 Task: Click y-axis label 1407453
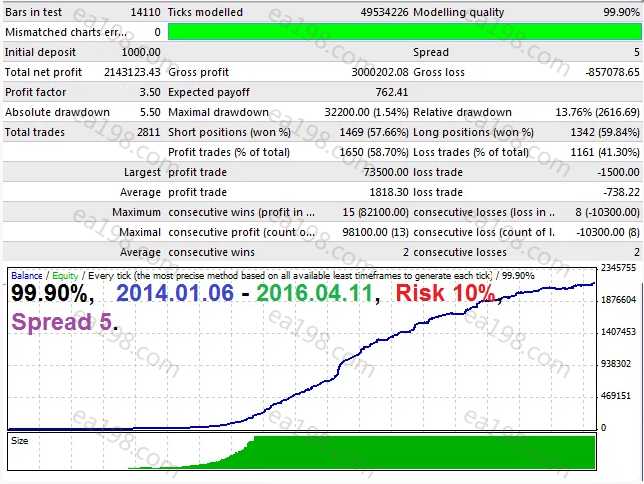coord(619,332)
